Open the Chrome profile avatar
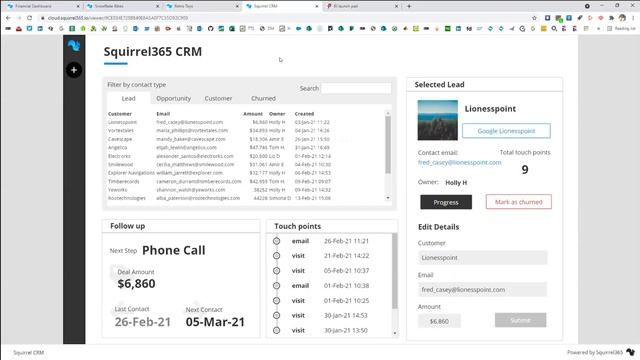 pos(622,18)
